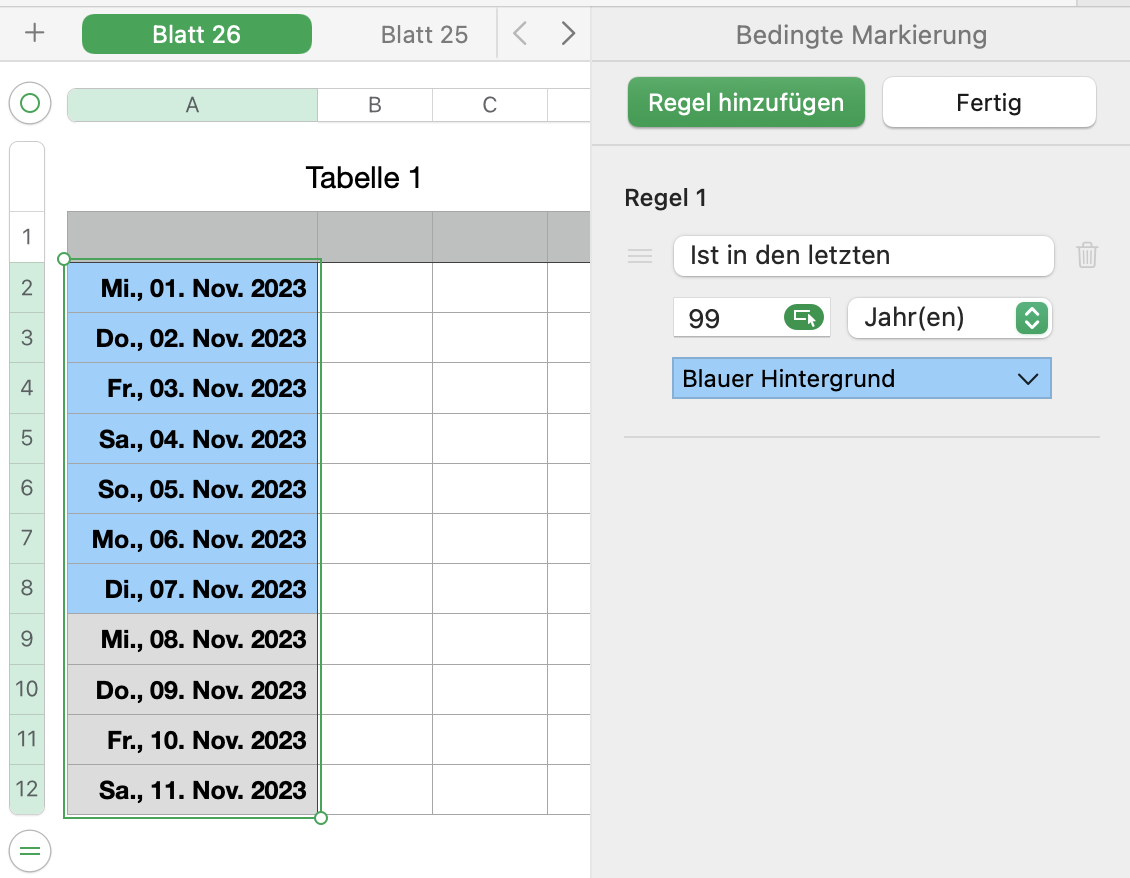
Task: Go to next sheet tab arrow
Action: coord(568,34)
